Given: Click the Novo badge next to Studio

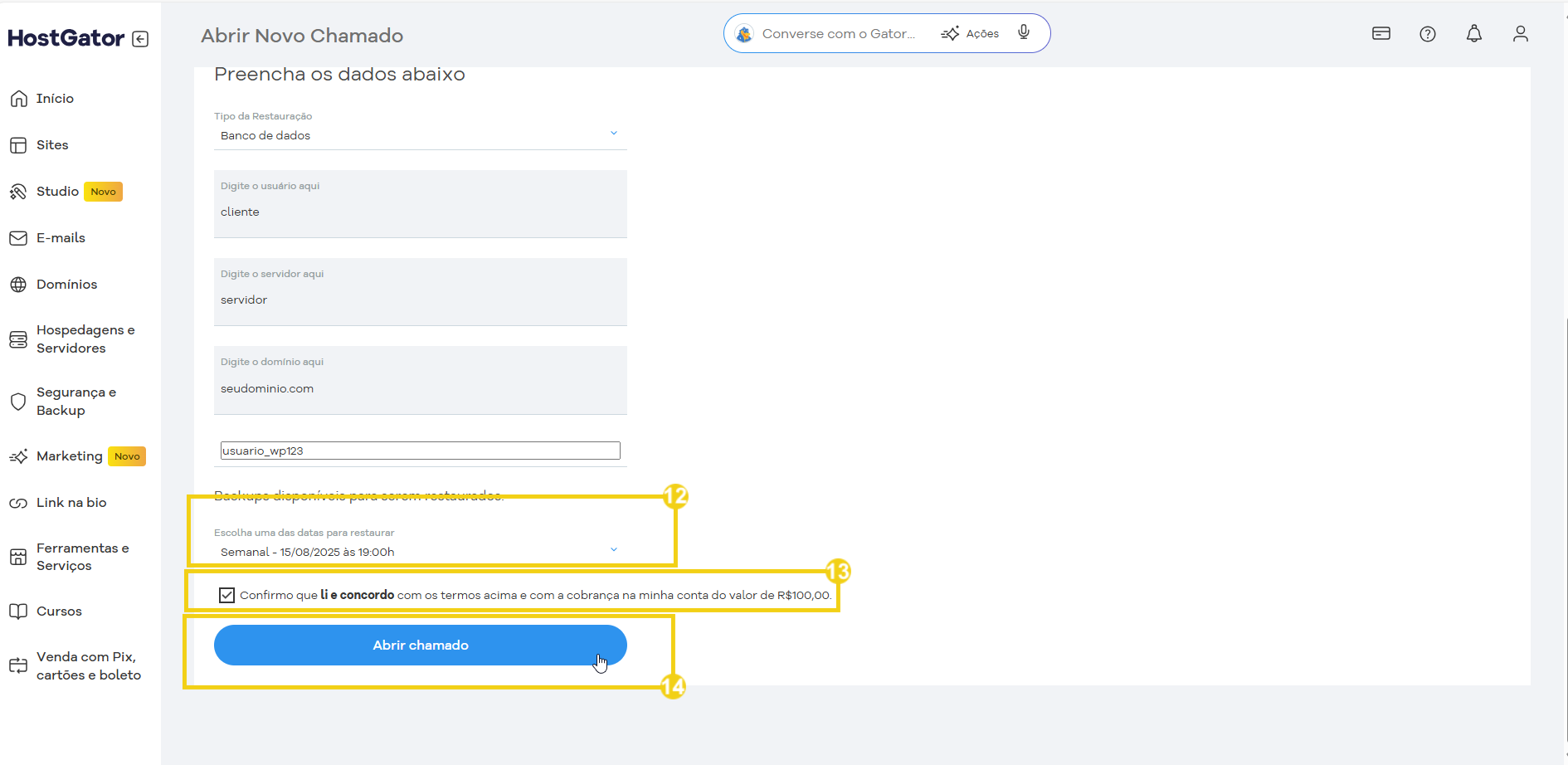Looking at the screenshot, I should (104, 192).
